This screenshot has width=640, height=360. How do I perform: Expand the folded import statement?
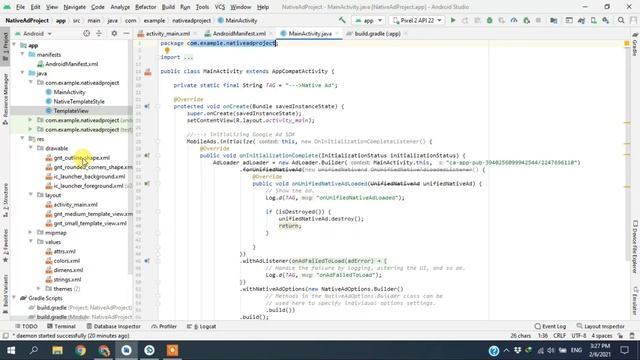(x=188, y=57)
